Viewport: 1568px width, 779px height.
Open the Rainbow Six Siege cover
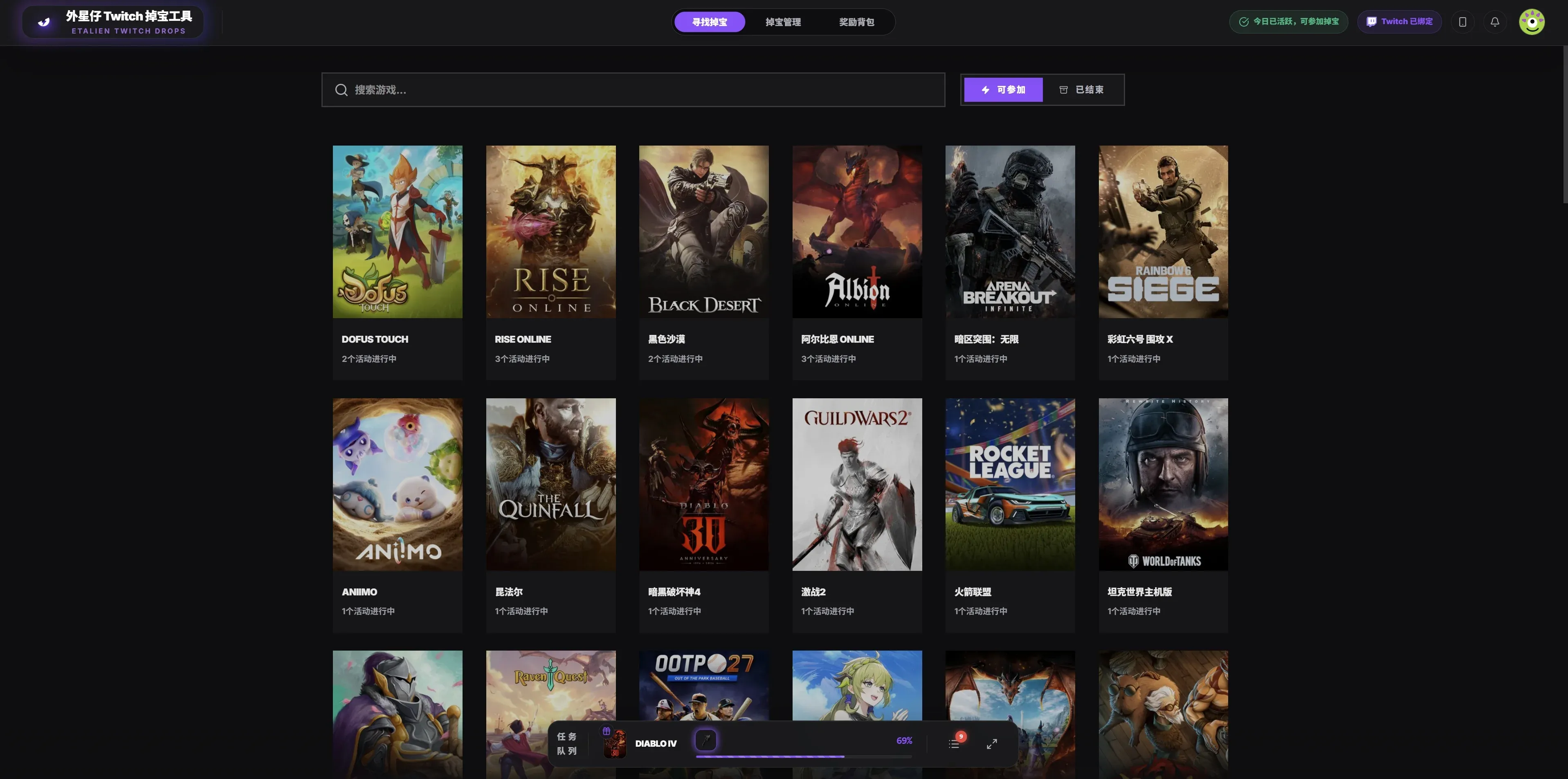click(x=1163, y=231)
